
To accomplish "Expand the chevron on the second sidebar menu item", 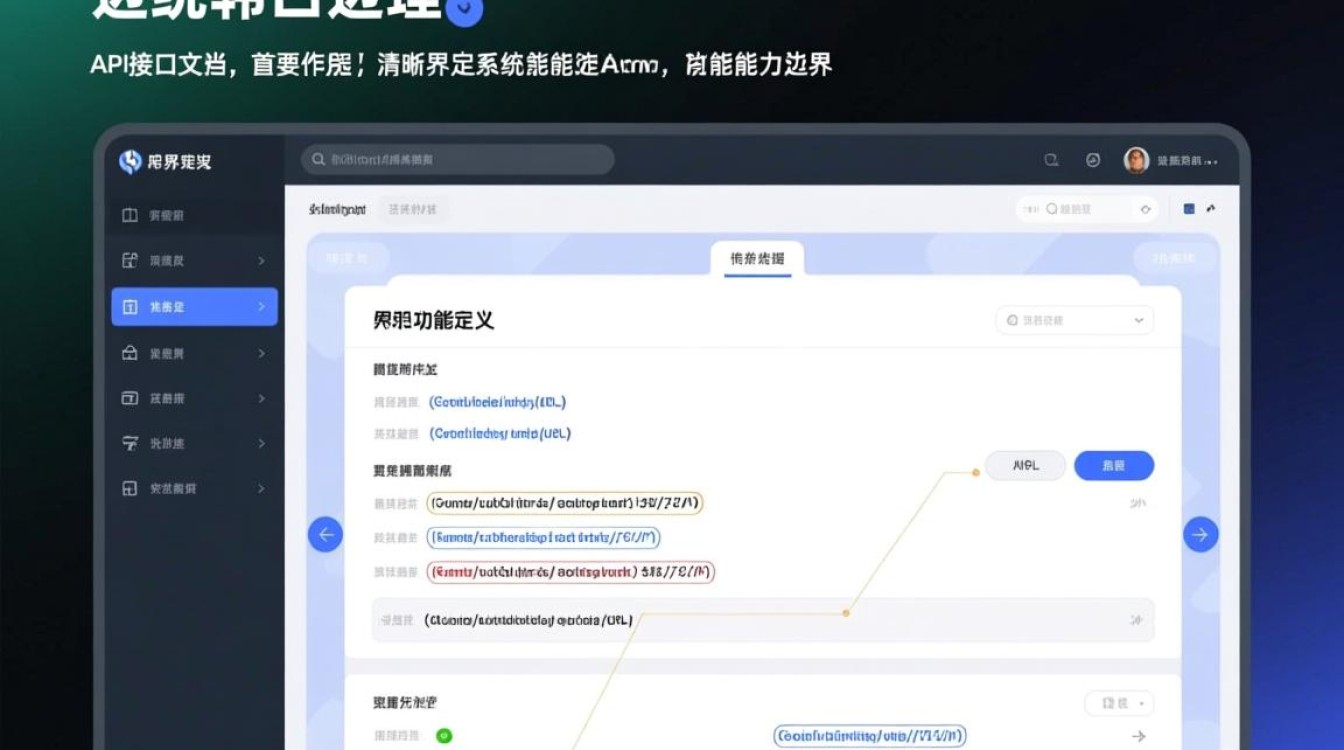I will click(260, 260).
